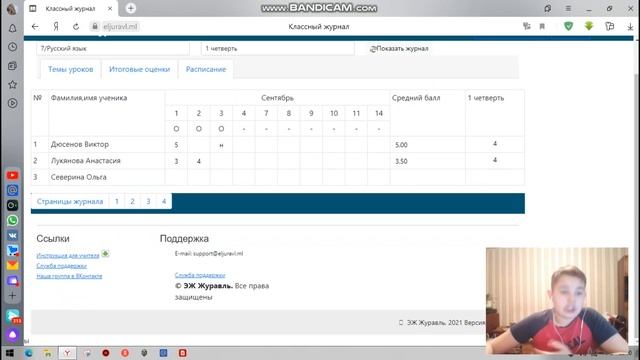Open green download extension icon
The width and height of the screenshot is (640, 360).
[589, 27]
